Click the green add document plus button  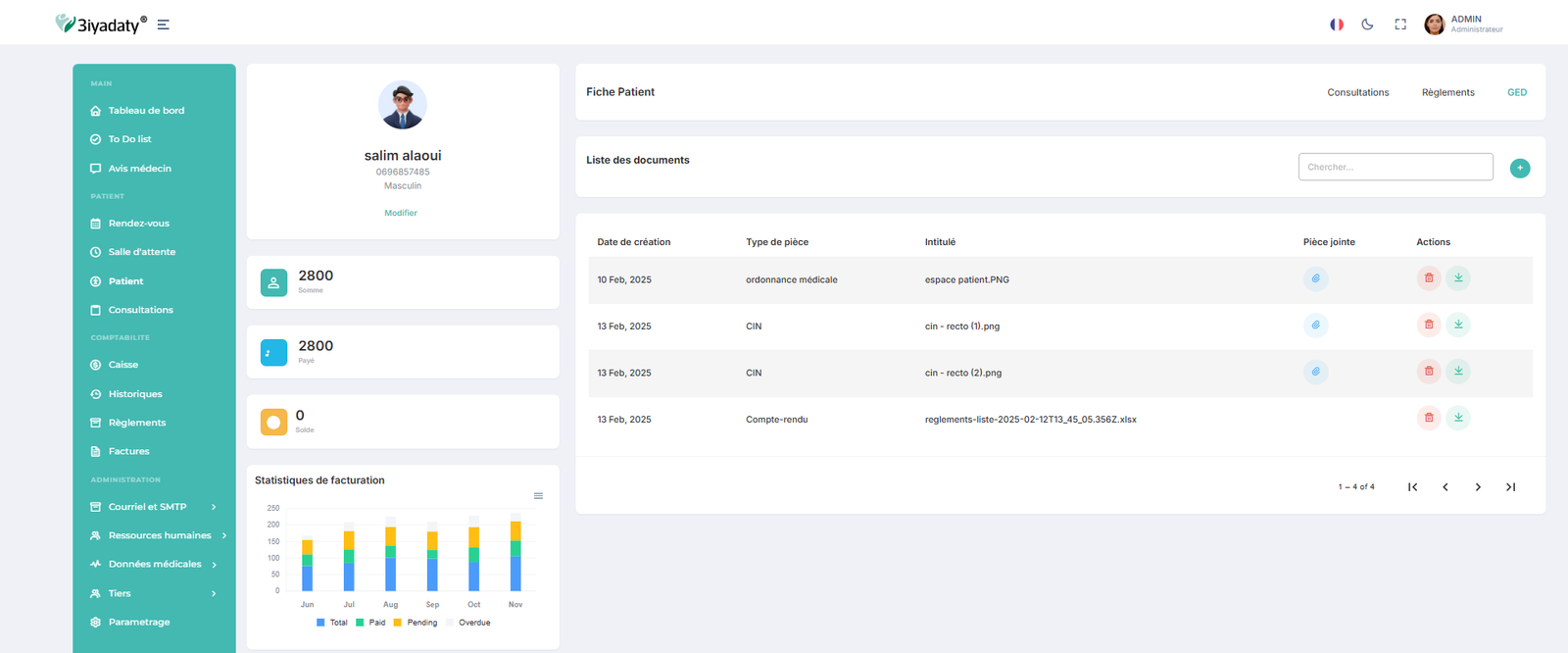pyautogui.click(x=1519, y=169)
